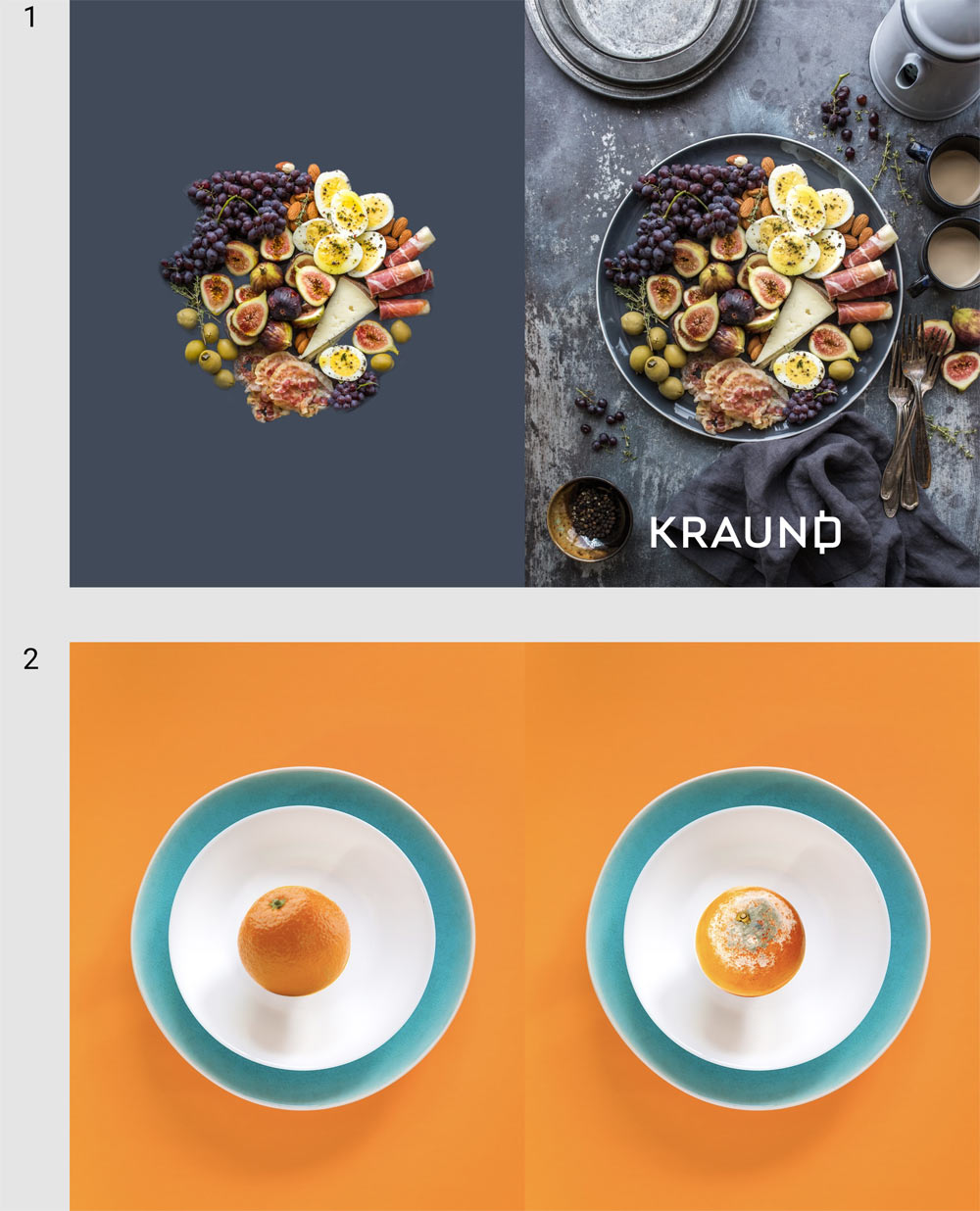Click the loose grapes above the platter

849,118
